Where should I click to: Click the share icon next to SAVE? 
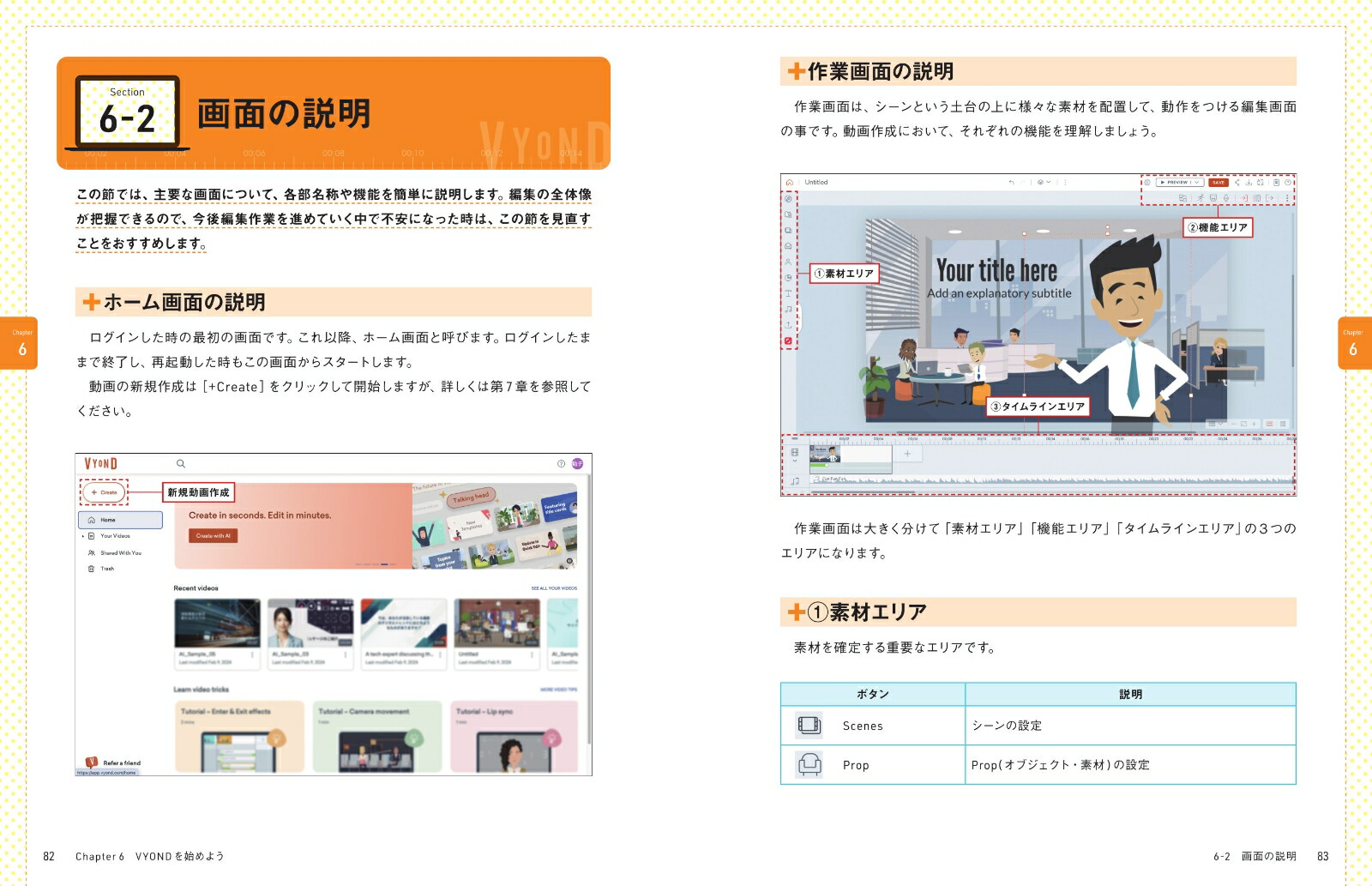click(1237, 182)
